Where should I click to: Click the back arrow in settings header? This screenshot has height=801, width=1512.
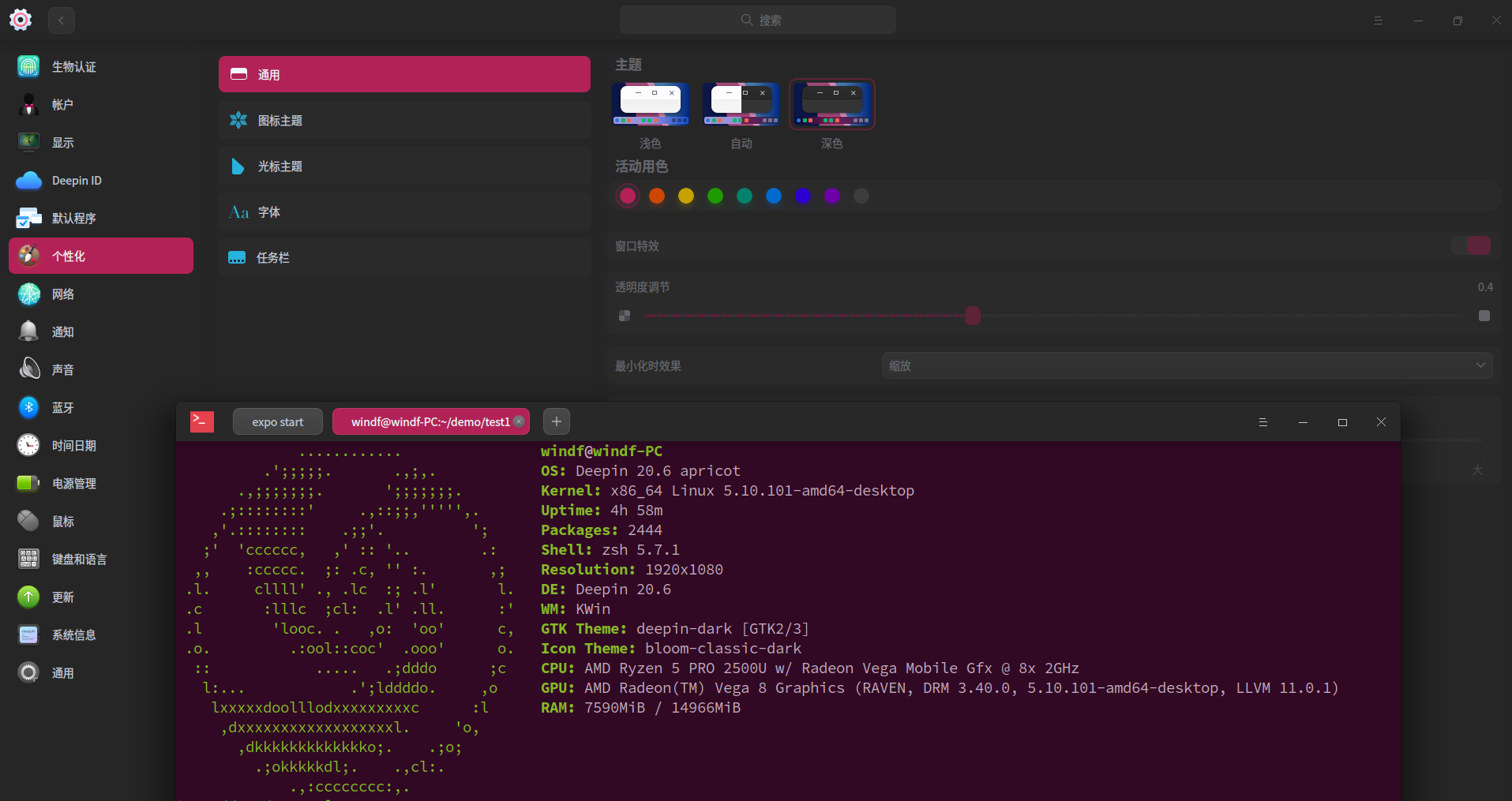click(x=61, y=21)
